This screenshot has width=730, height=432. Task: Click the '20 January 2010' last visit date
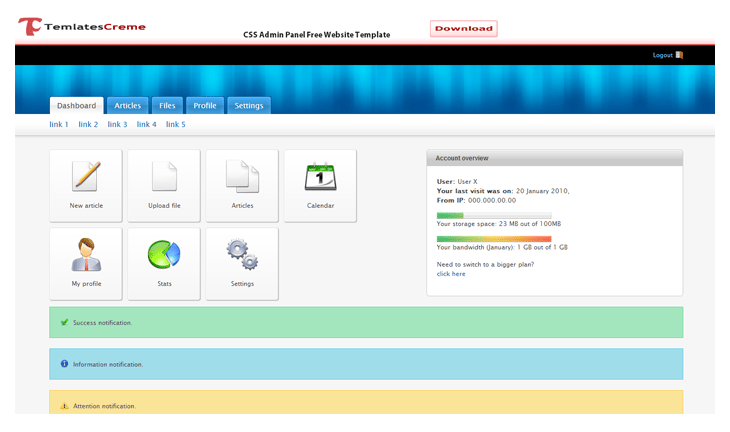point(541,191)
